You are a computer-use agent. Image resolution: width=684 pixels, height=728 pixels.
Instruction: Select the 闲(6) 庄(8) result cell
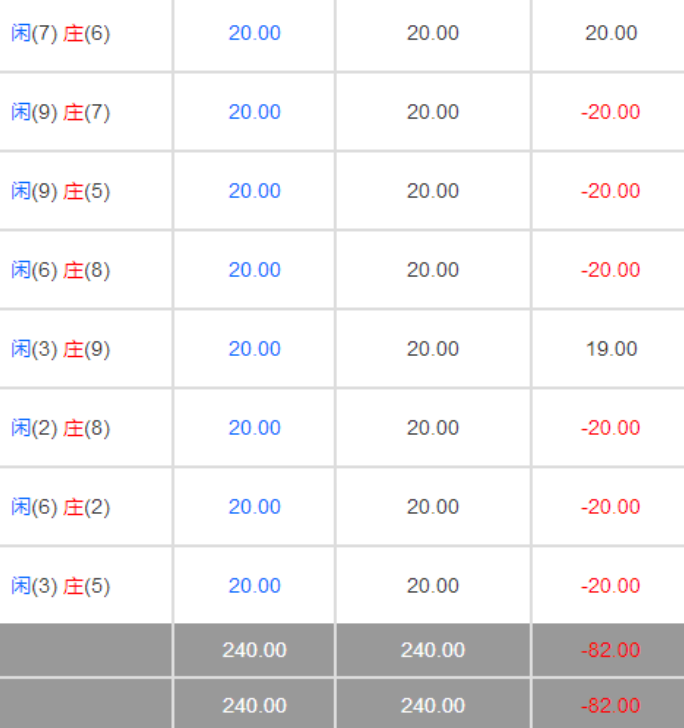click(x=61, y=270)
